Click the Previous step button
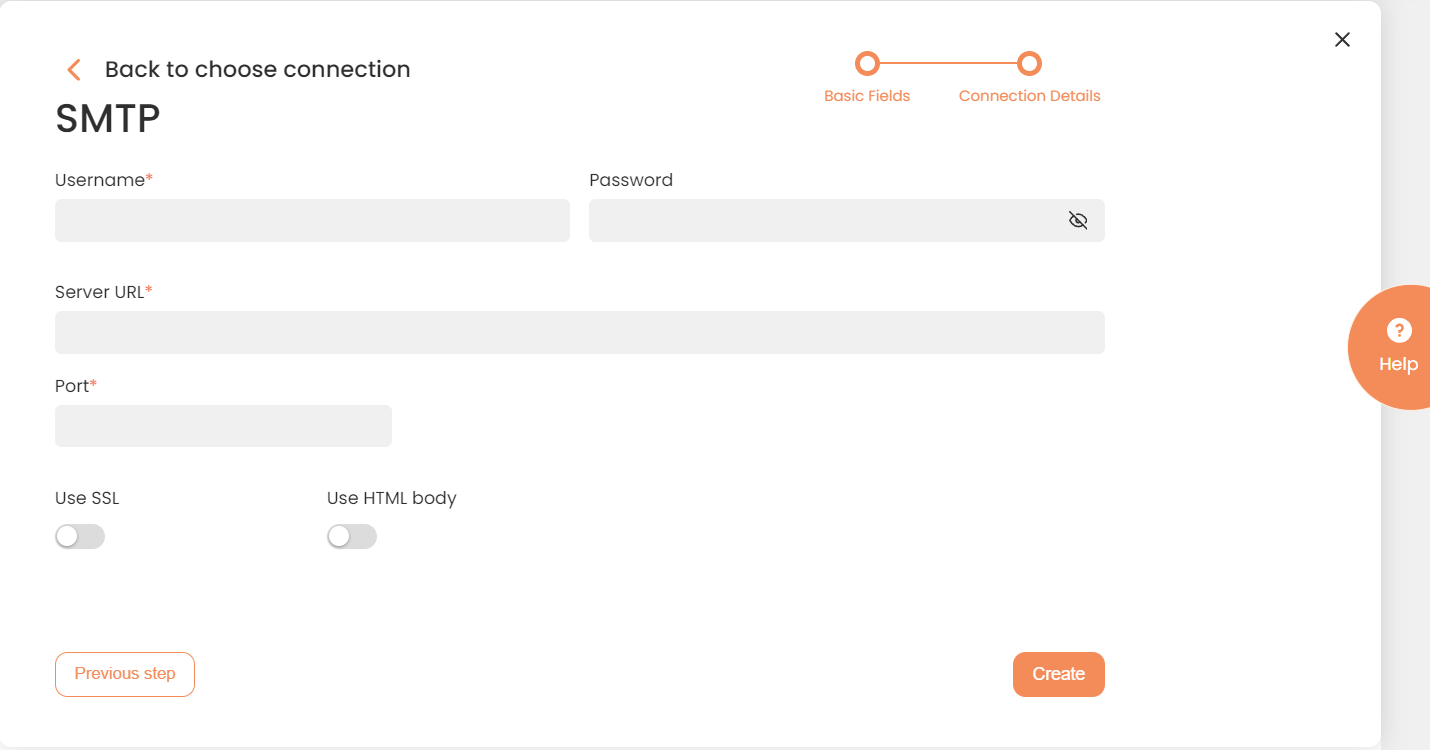1430x750 pixels. coord(124,674)
